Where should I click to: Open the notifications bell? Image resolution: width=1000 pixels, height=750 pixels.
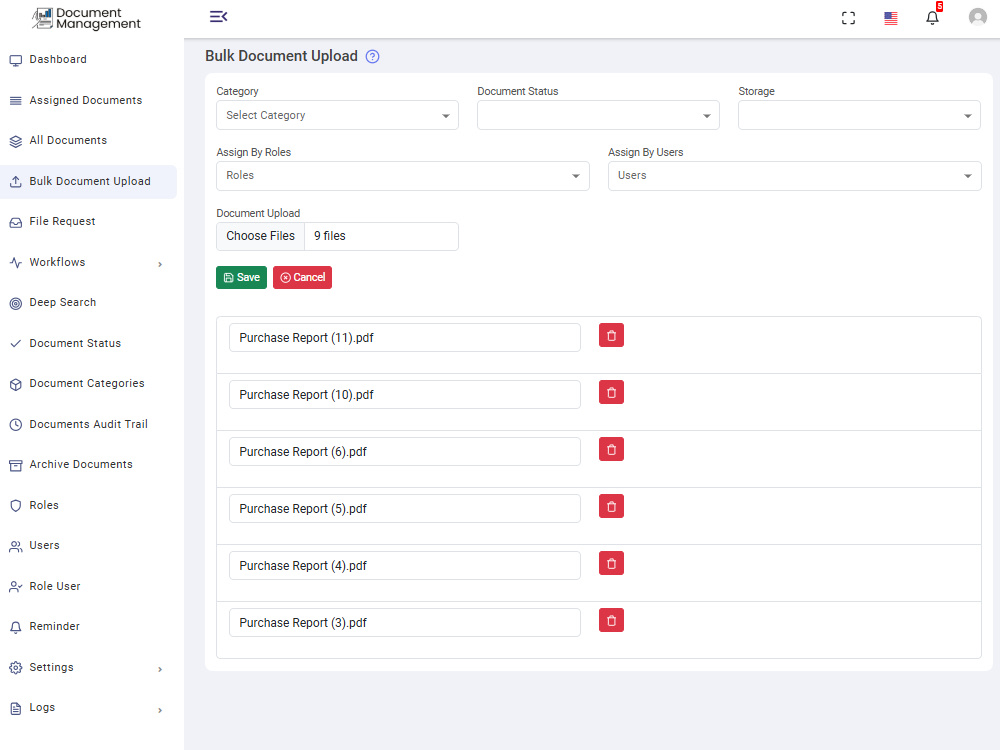pos(932,17)
